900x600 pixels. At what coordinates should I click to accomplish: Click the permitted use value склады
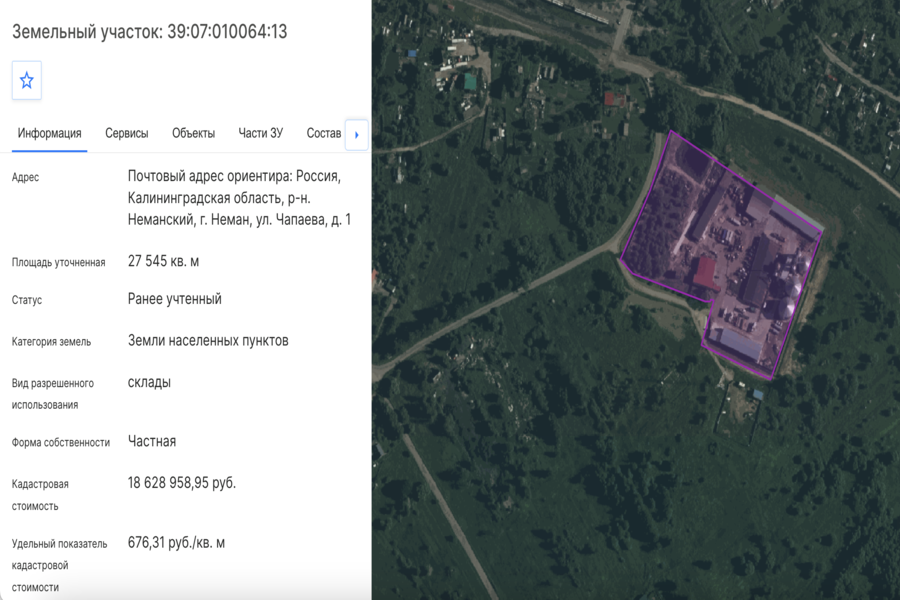point(149,382)
